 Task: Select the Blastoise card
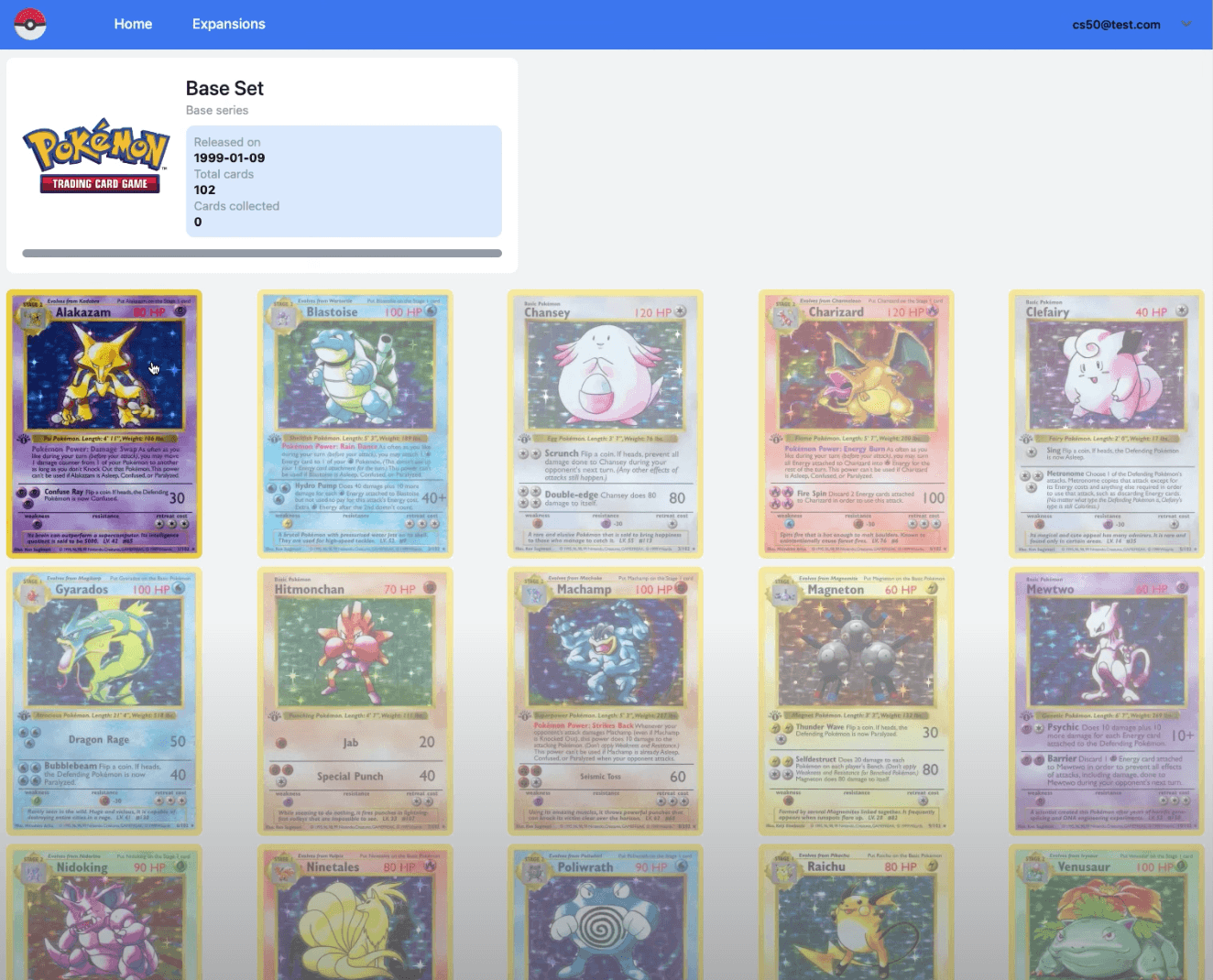pyautogui.click(x=355, y=424)
